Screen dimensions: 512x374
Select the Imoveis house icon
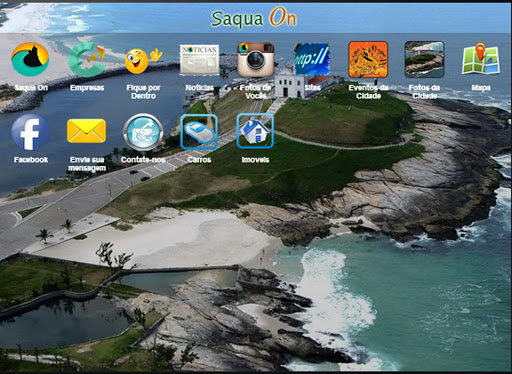click(255, 131)
